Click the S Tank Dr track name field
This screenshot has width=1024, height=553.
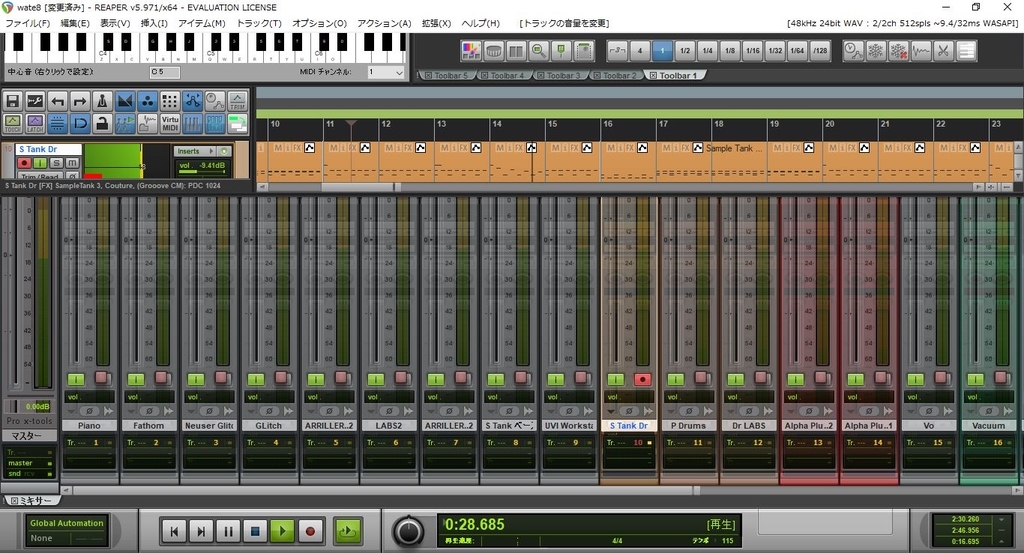(49, 150)
